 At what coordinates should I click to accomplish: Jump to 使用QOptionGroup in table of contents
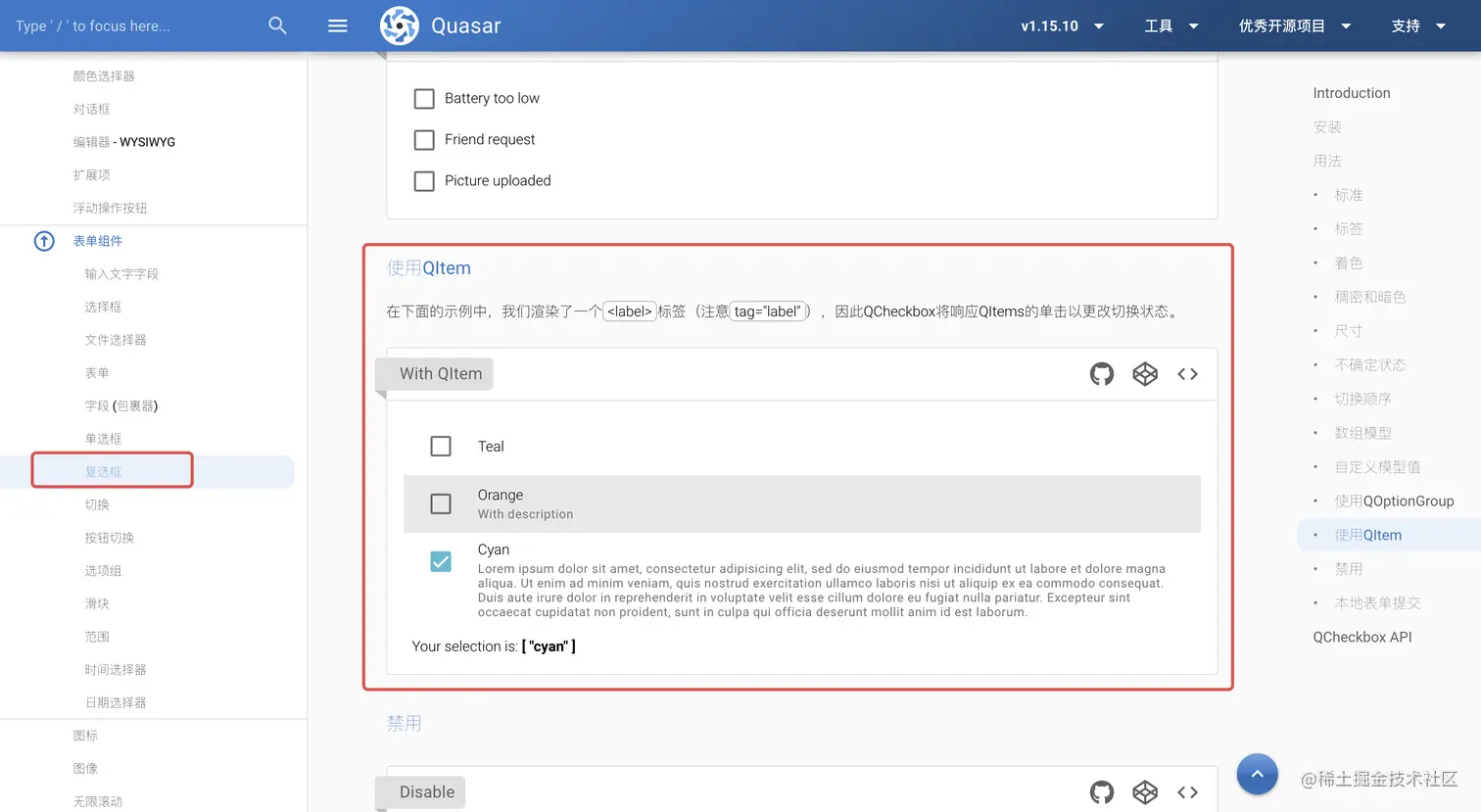1395,502
